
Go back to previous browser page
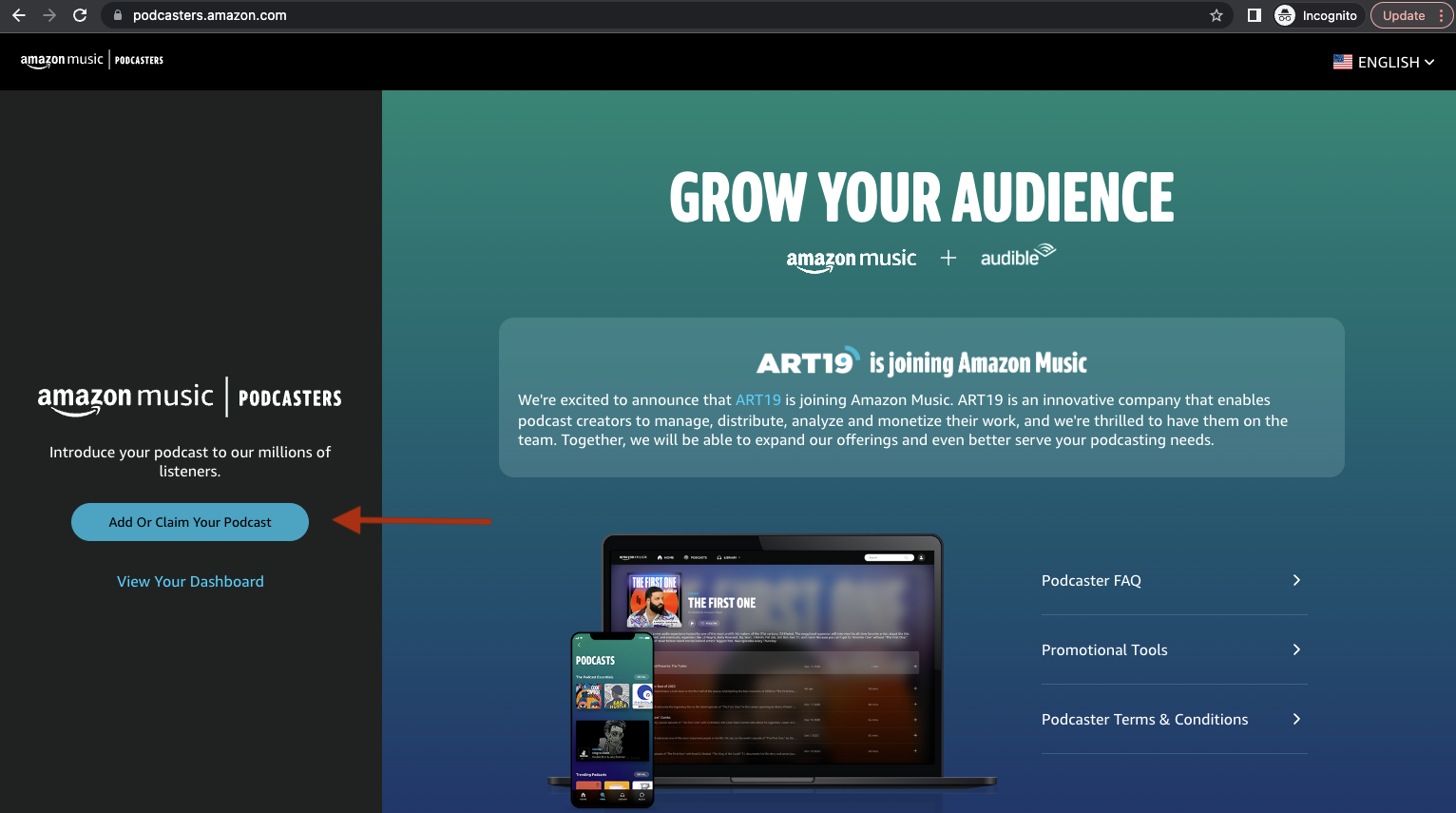point(19,15)
